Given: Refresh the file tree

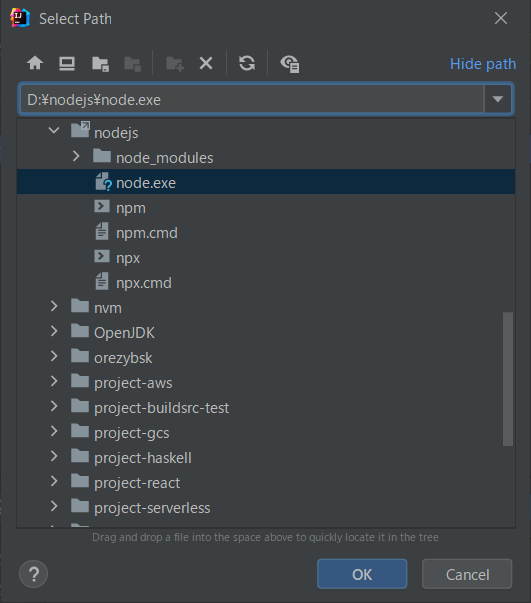Looking at the screenshot, I should tap(247, 63).
